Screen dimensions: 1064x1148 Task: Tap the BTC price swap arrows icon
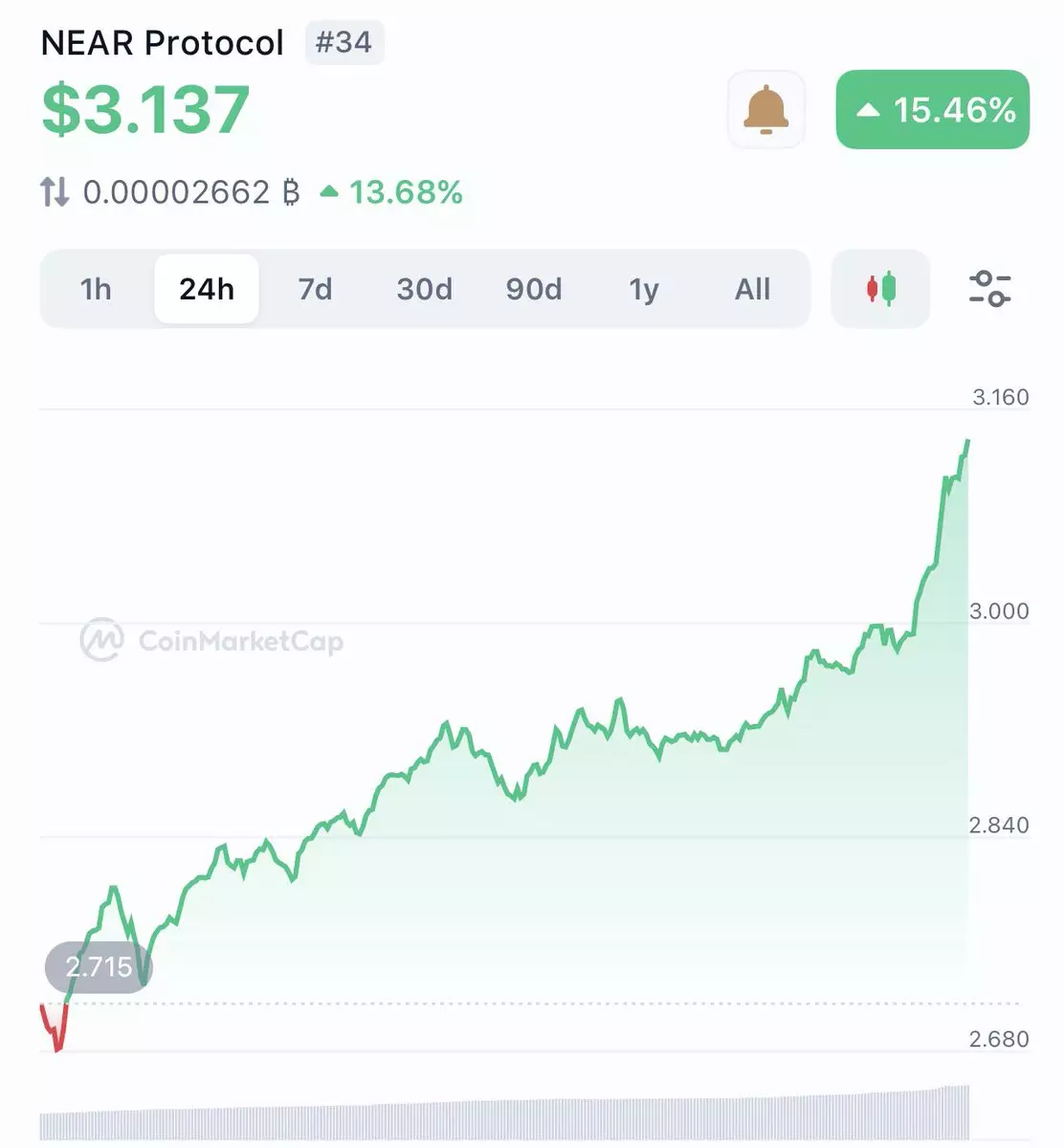click(x=55, y=192)
